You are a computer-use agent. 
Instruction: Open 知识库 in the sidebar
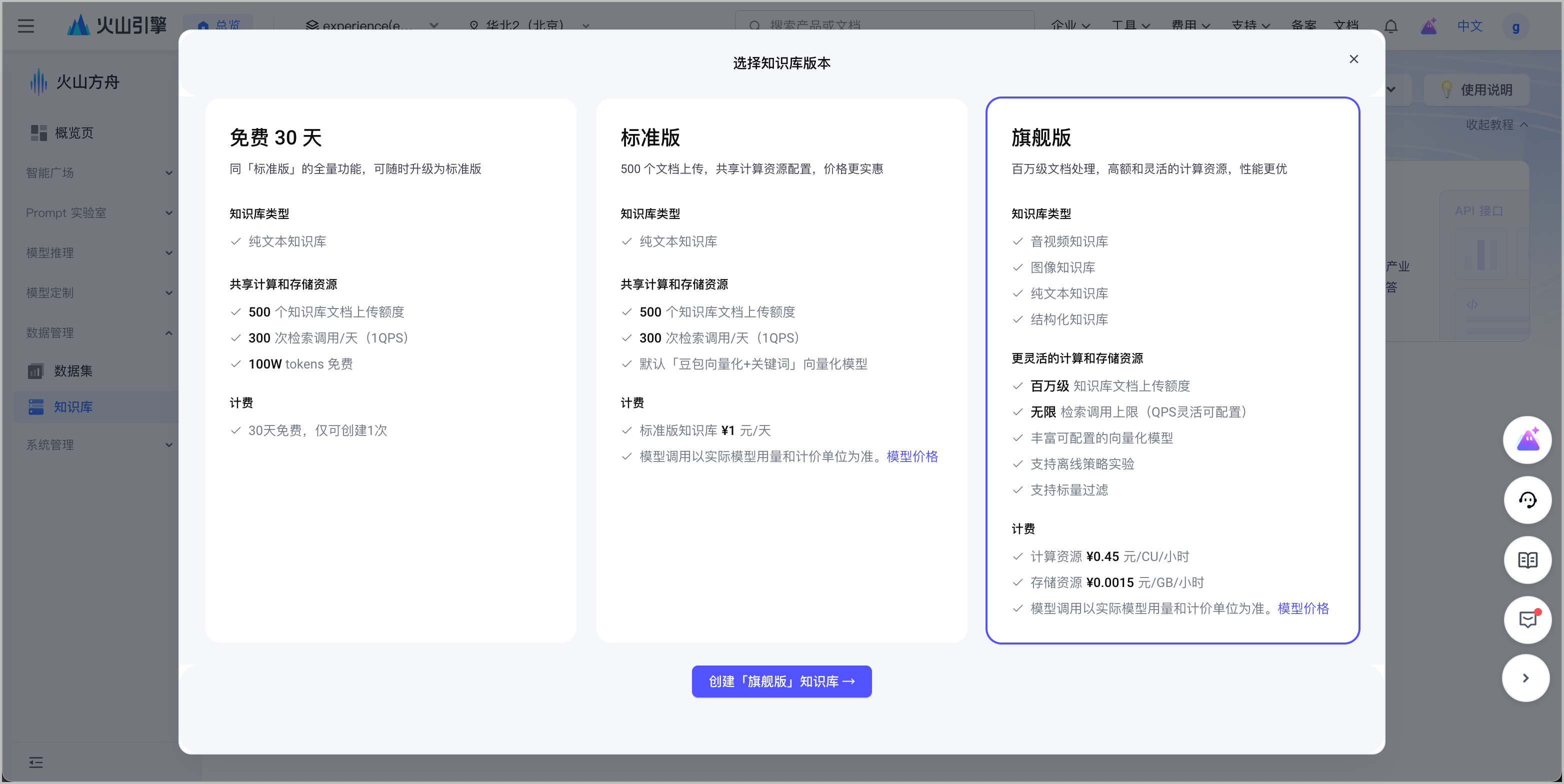(x=73, y=407)
